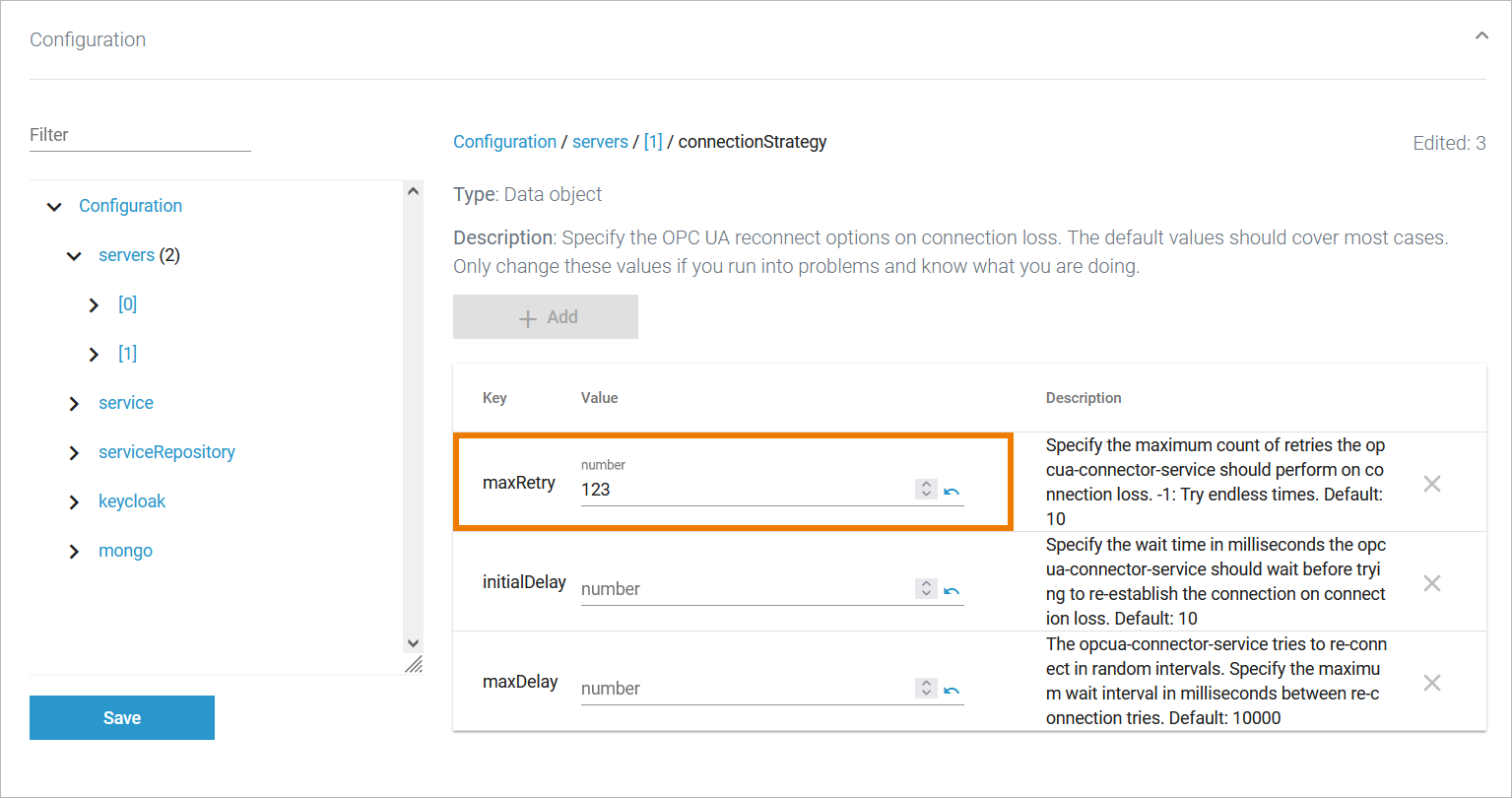Remove the maxRetry row with X icon
1512x798 pixels.
point(1432,484)
